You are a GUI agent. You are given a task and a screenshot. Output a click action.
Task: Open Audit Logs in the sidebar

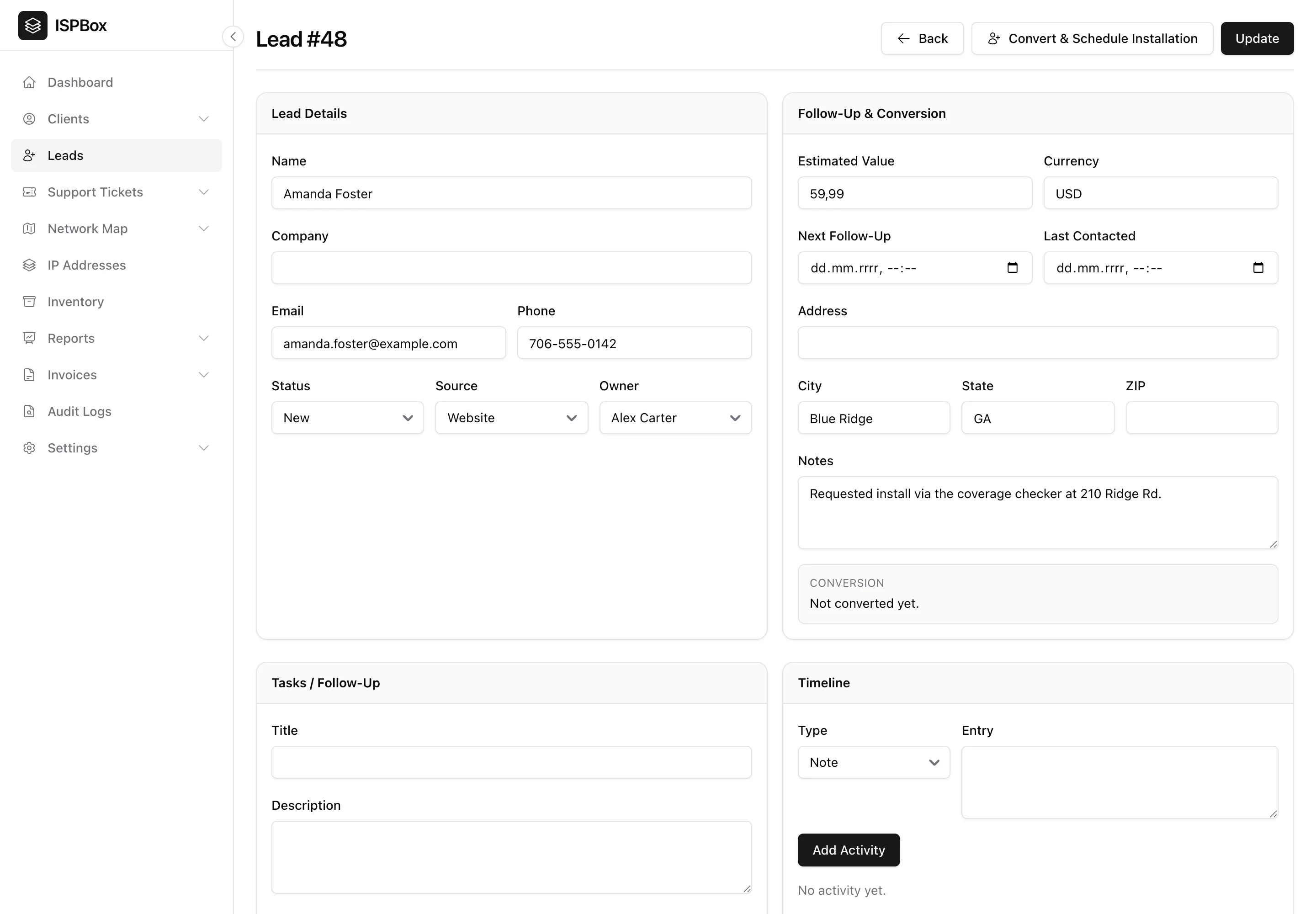coord(116,412)
